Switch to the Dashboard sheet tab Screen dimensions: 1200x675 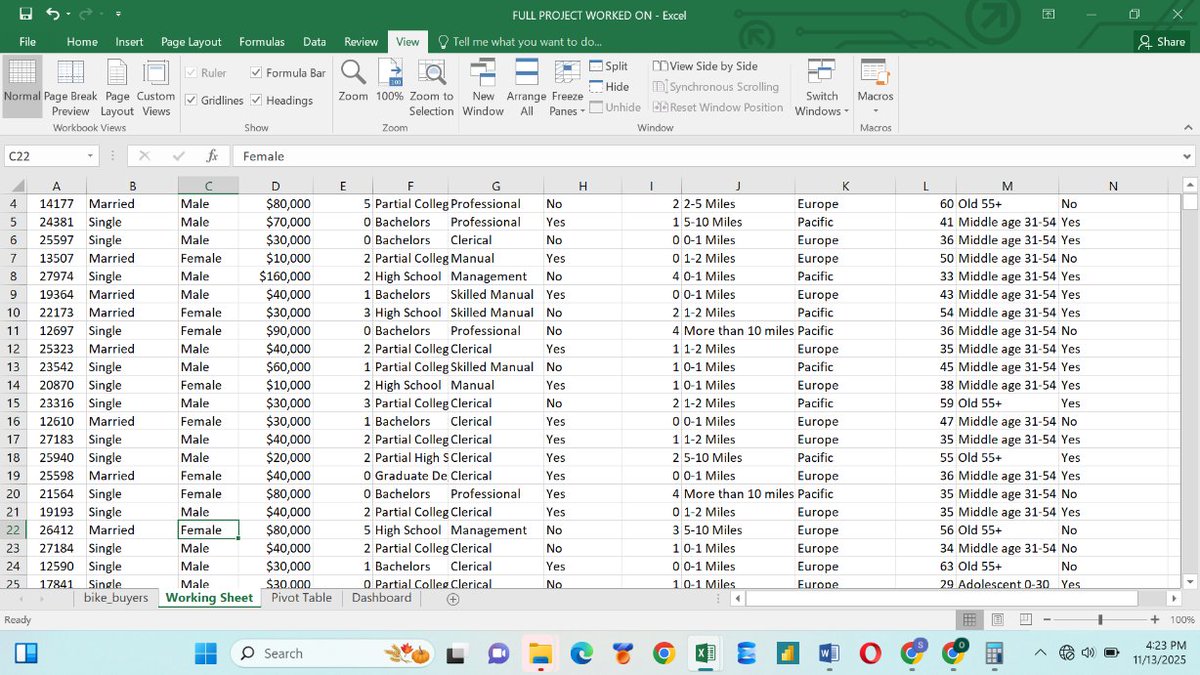[381, 597]
